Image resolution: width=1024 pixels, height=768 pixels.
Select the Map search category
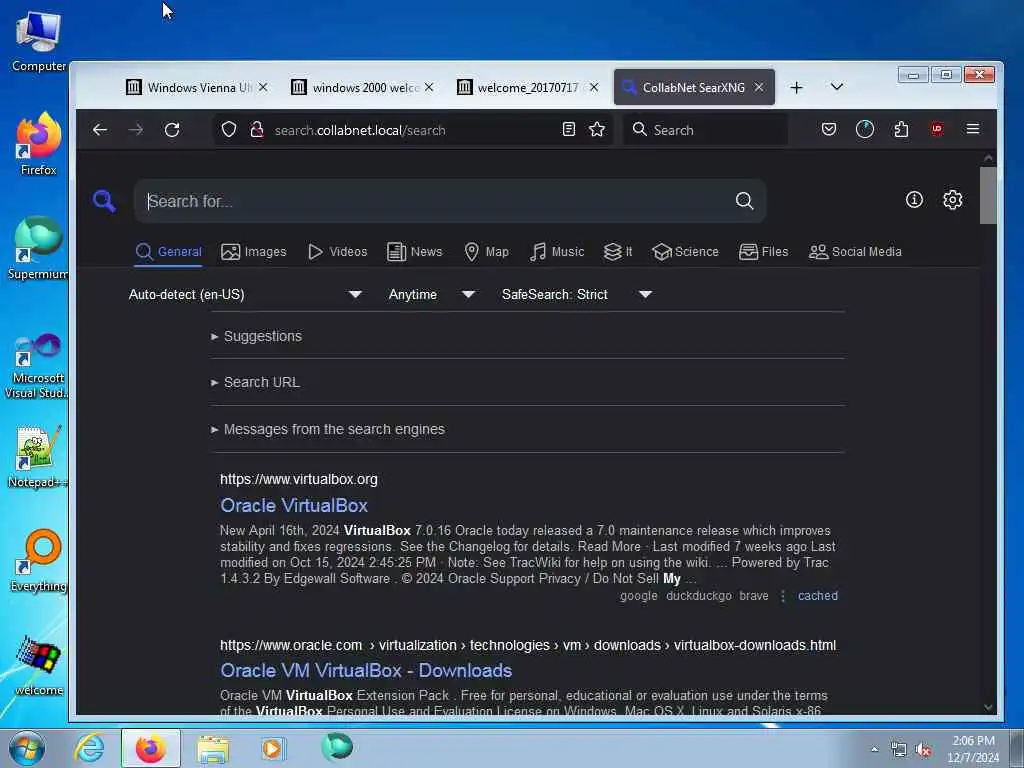[487, 251]
